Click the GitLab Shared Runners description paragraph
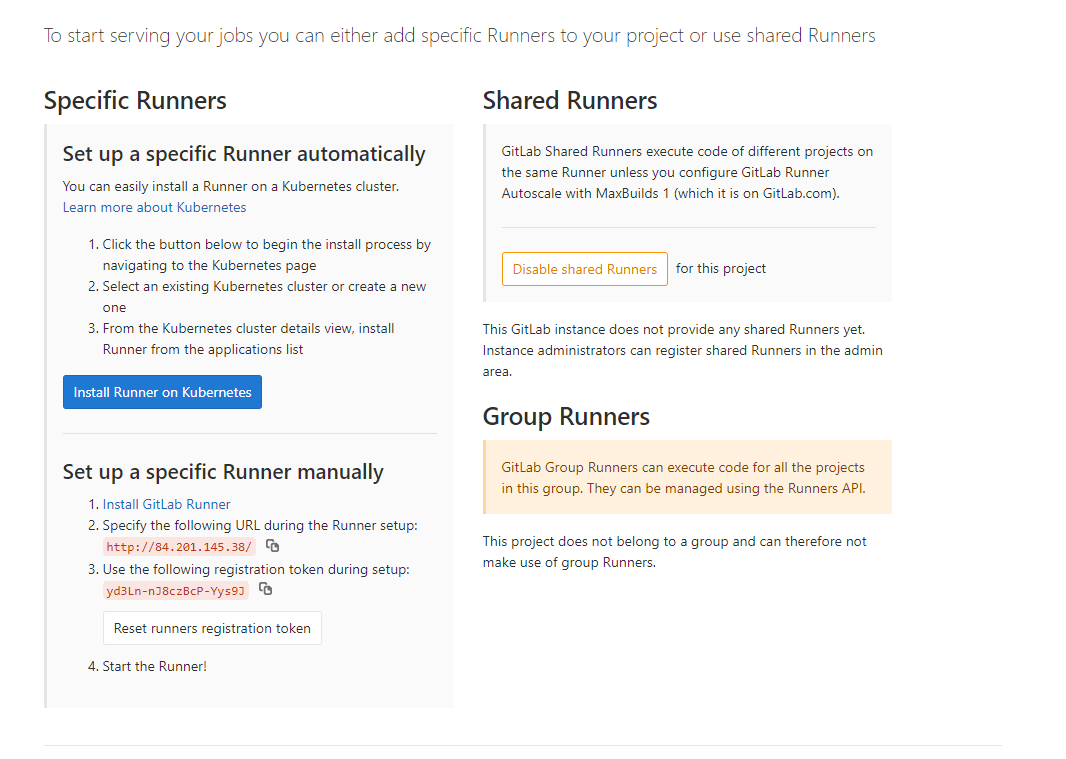The image size is (1066, 759). [687, 173]
